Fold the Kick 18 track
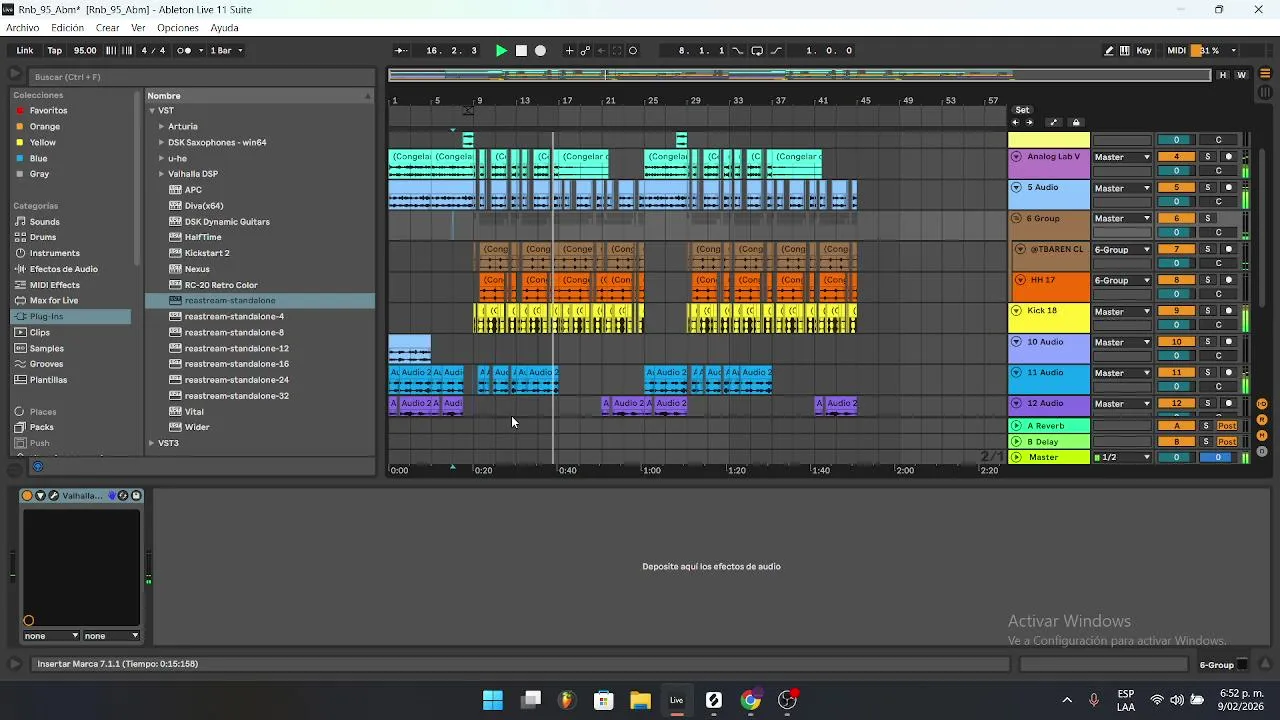 coord(1017,311)
